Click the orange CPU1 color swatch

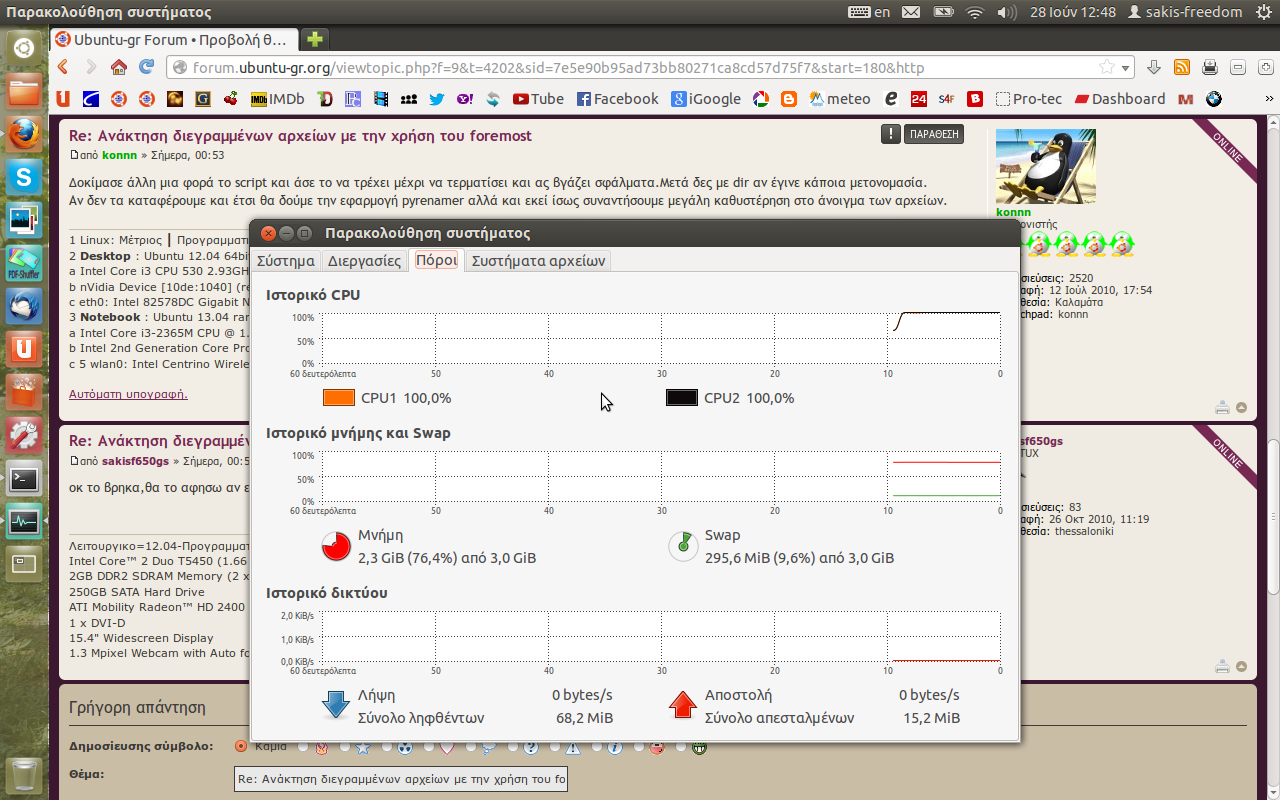339,398
